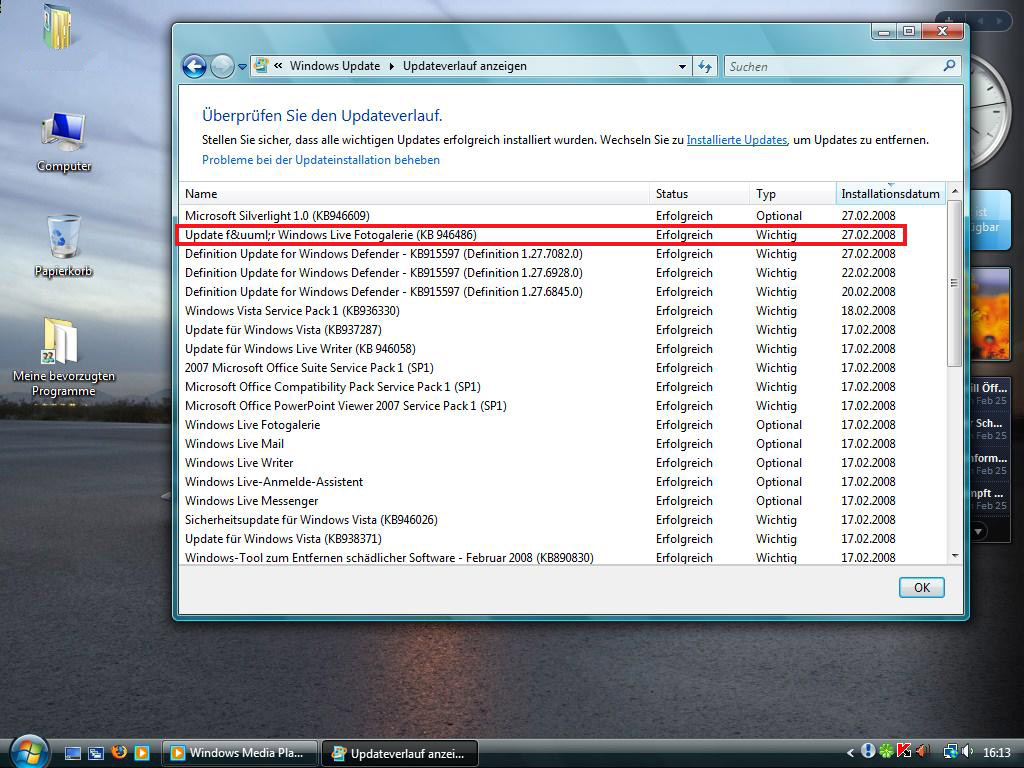
Task: Open the Papierkorb recycle bin icon
Action: coord(63,246)
